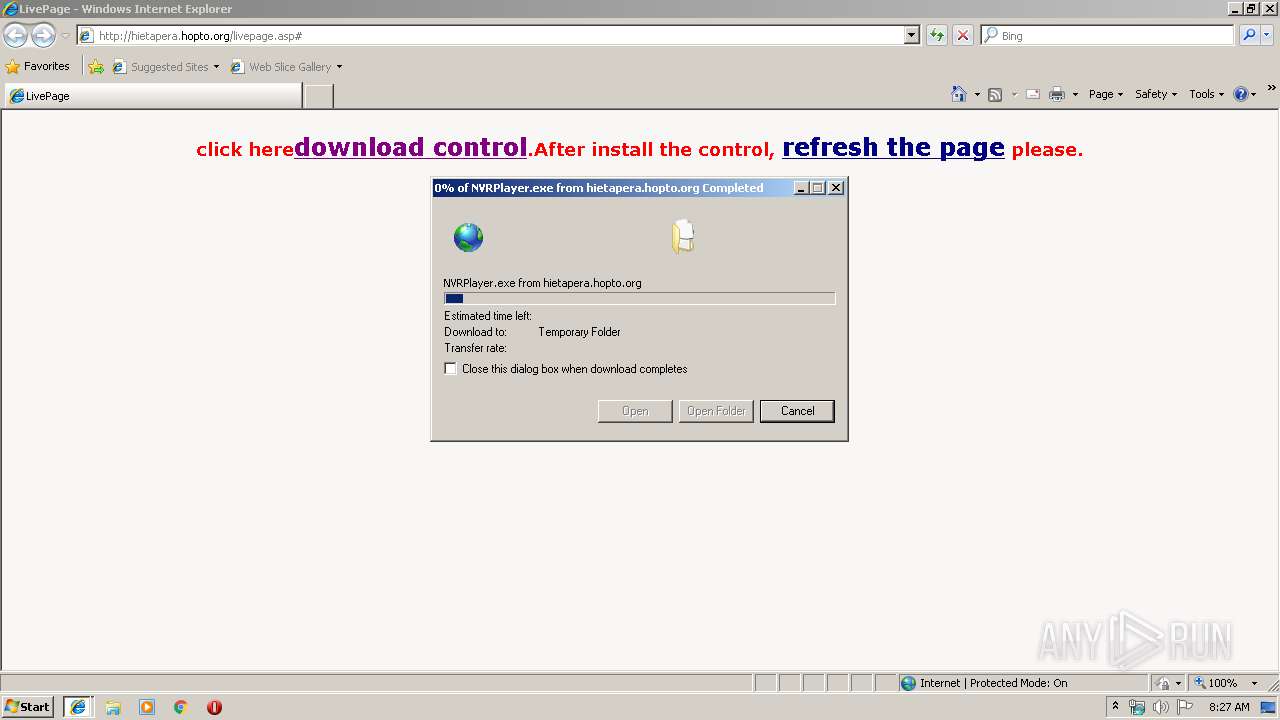Open the Safety menu
1280x720 pixels.
point(1155,94)
